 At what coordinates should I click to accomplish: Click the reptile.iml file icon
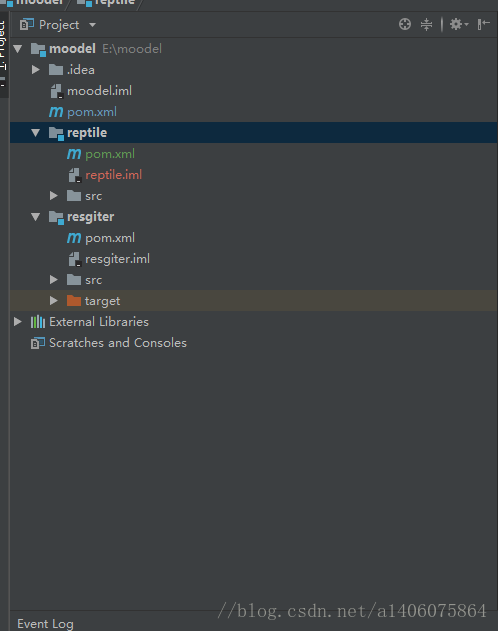click(75, 175)
